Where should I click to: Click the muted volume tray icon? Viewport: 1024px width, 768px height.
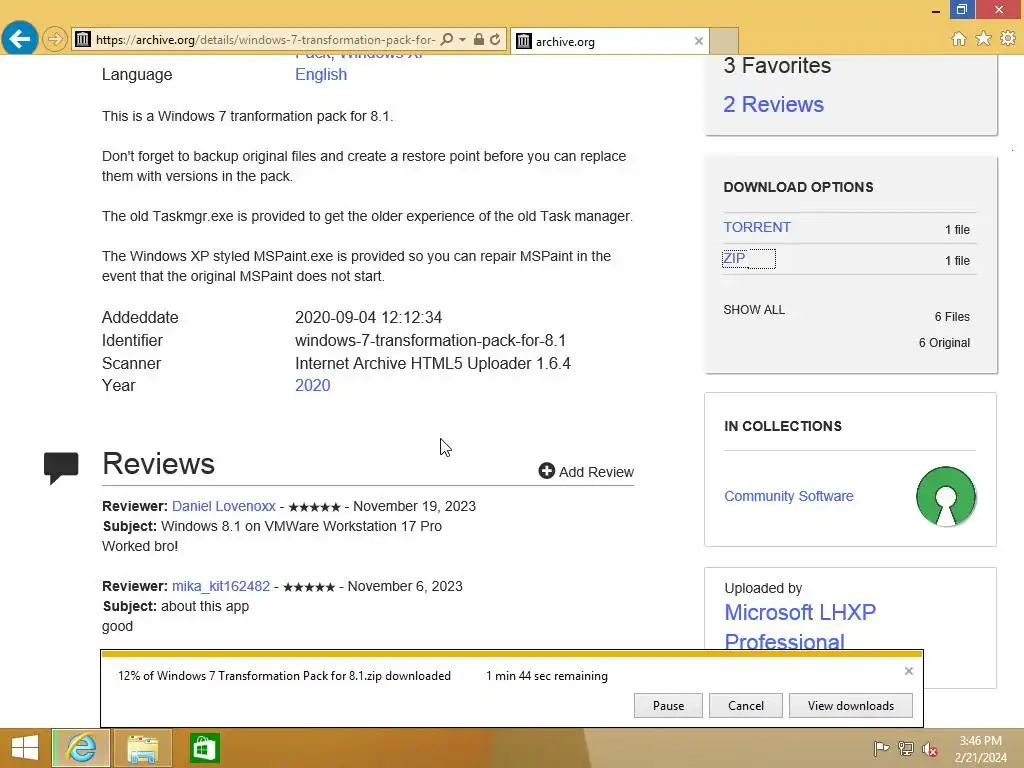[x=929, y=749]
